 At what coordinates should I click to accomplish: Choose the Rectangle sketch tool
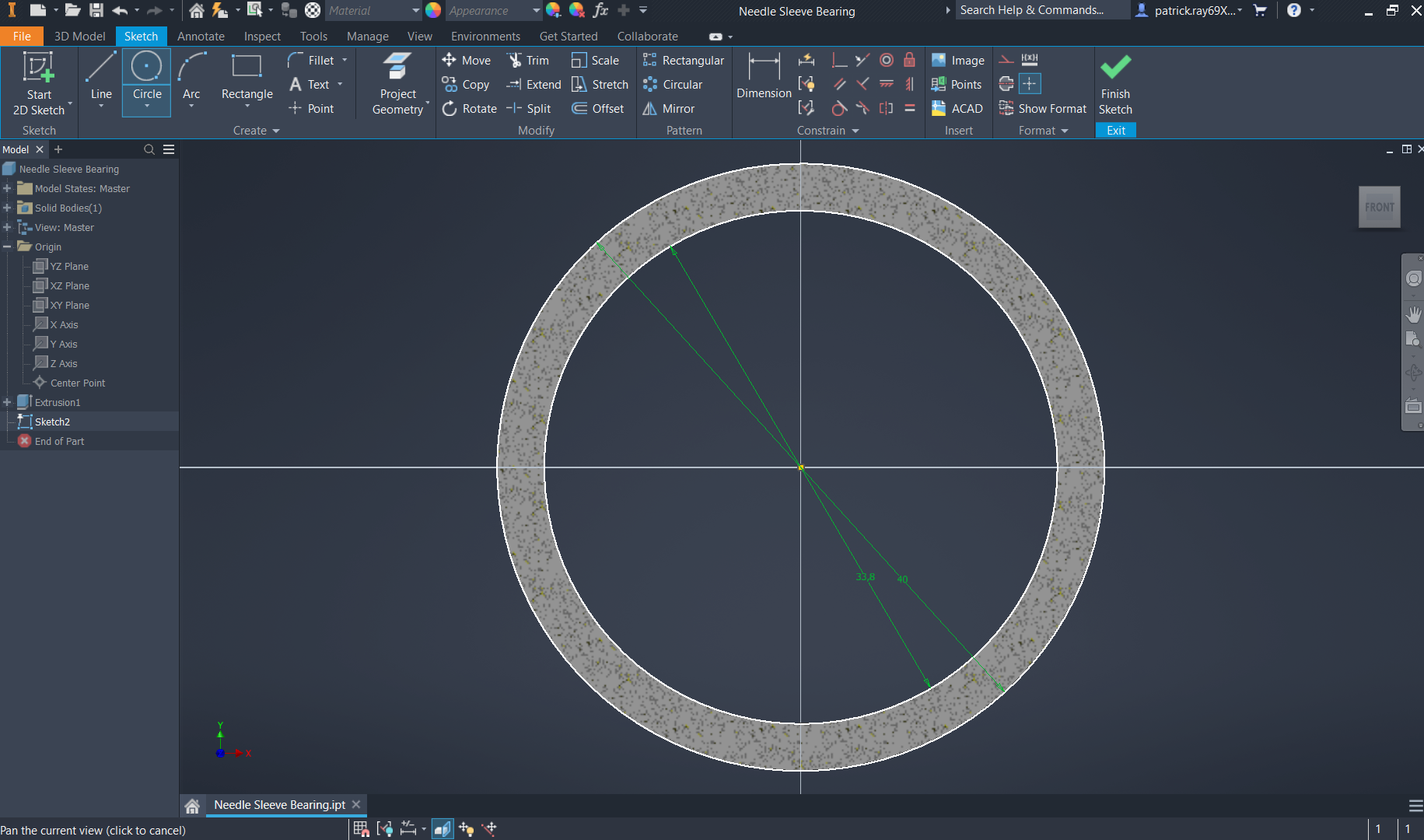coord(247,77)
